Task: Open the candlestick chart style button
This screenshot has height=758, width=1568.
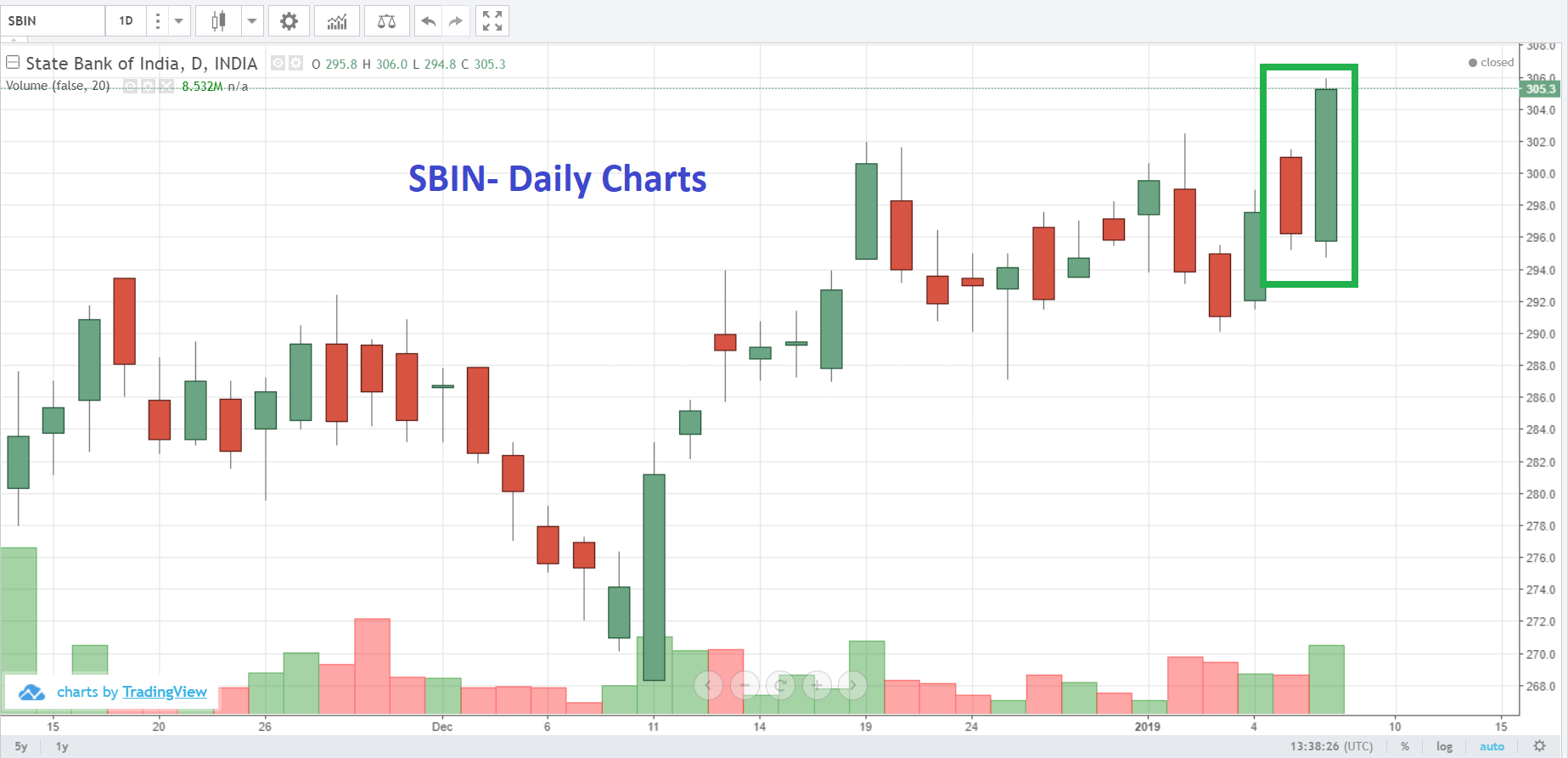Action: coord(218,21)
